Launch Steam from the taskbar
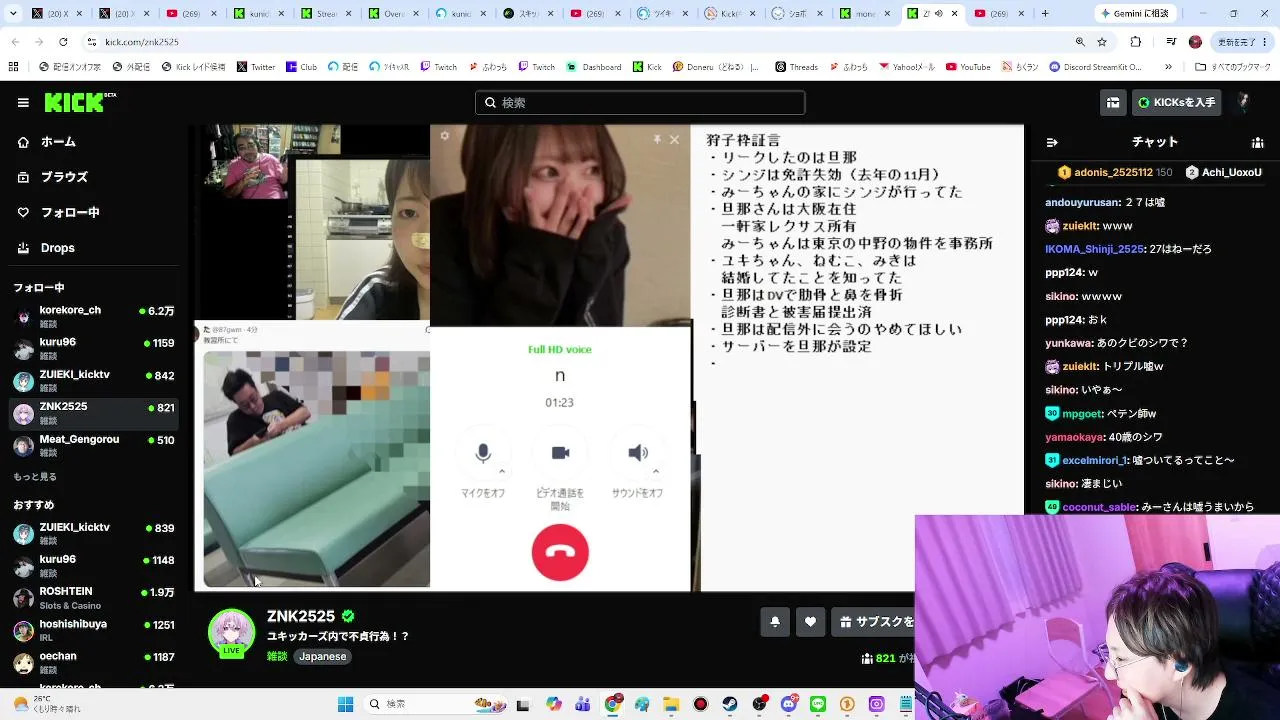 point(730,704)
